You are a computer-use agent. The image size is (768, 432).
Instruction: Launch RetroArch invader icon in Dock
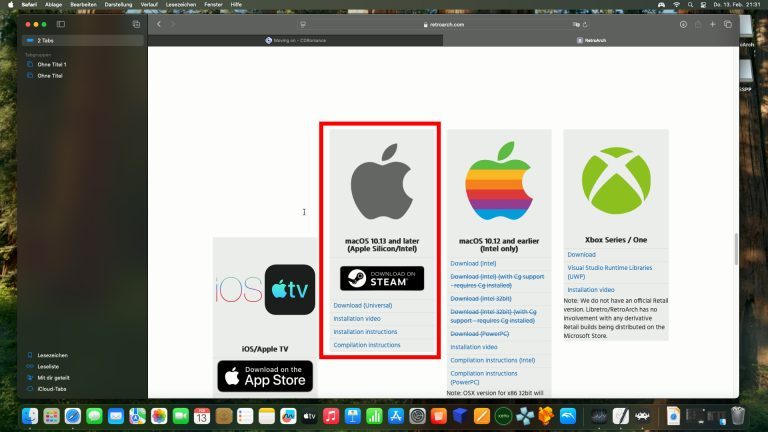pyautogui.click(x=642, y=416)
